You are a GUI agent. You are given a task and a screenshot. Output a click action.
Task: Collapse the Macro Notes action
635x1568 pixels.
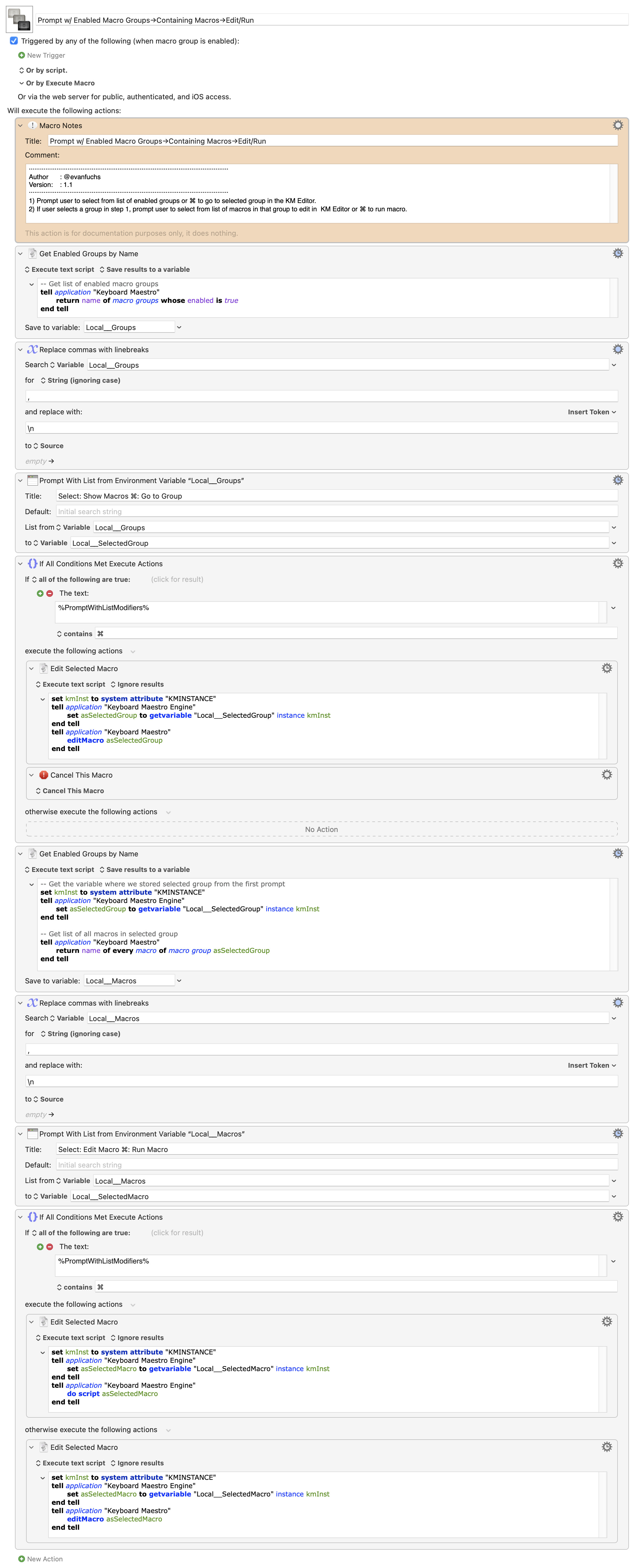20,125
